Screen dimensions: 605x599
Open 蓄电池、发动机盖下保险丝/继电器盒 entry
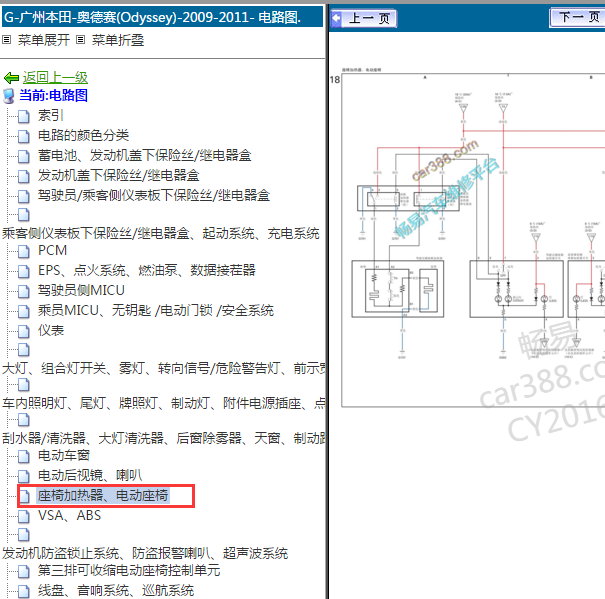145,155
